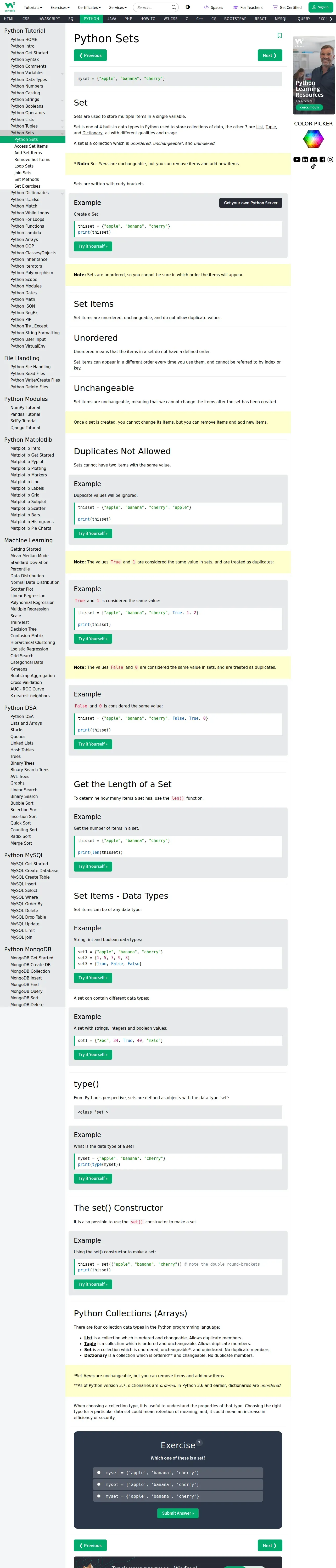Open the Services dropdown menu
The width and height of the screenshot is (336, 1568).
tap(118, 7)
